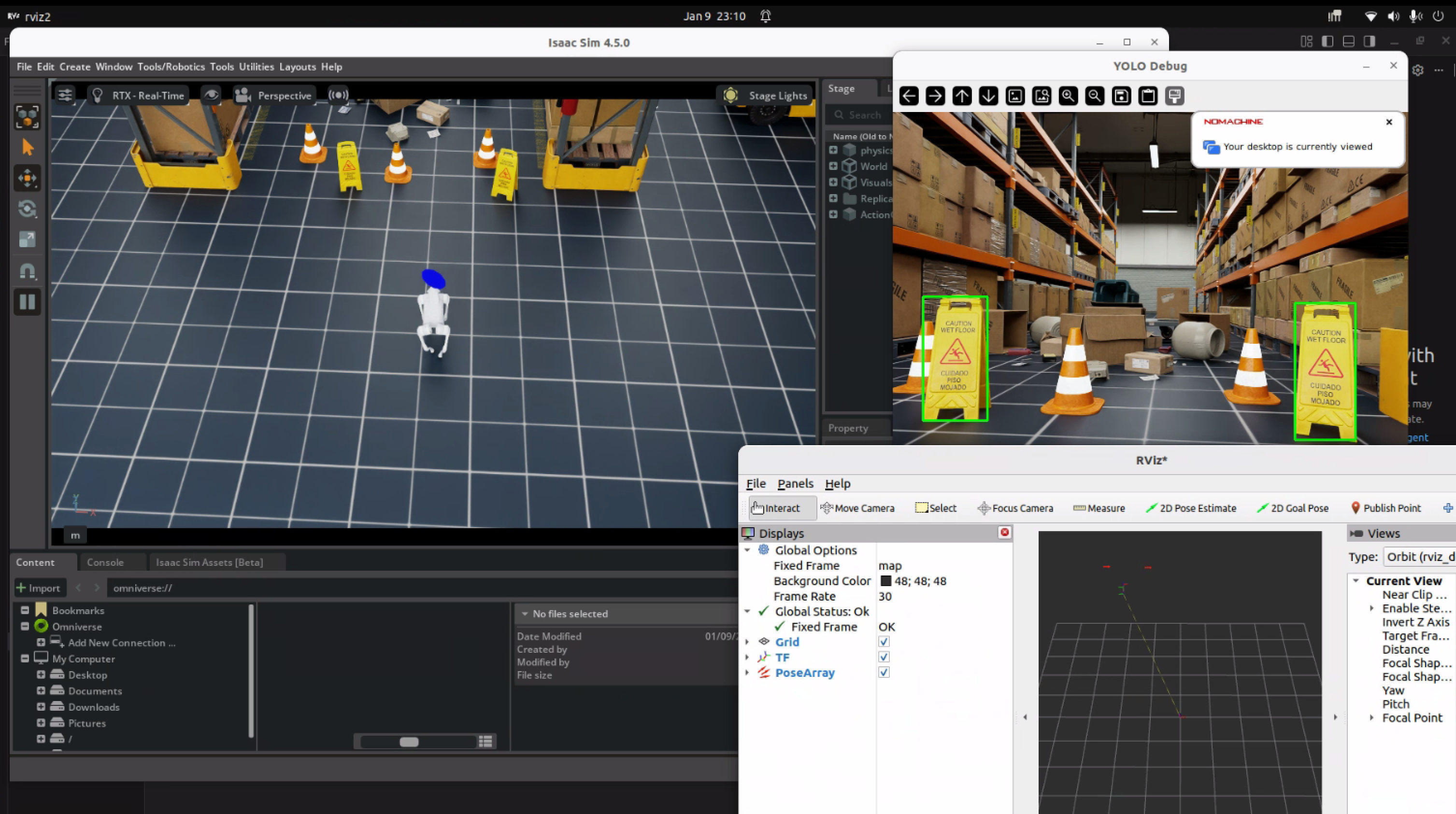The height and width of the screenshot is (814, 1456).
Task: Pick the Scale tool in Isaac Sim sidebar
Action: click(27, 239)
